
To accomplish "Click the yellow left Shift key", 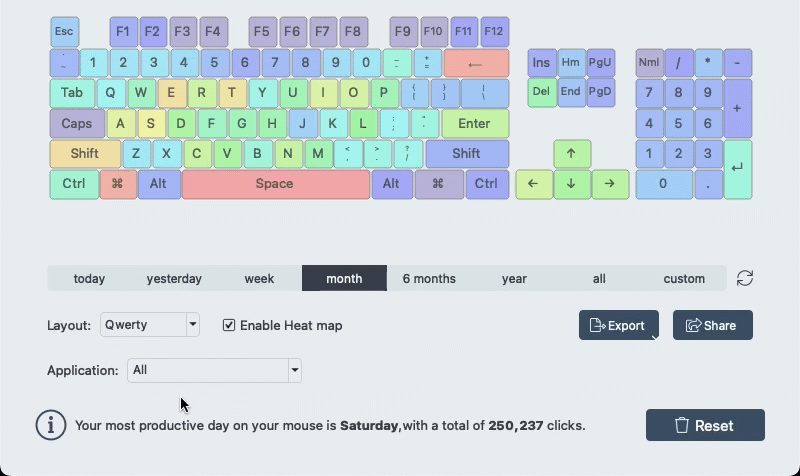I will [x=84, y=154].
